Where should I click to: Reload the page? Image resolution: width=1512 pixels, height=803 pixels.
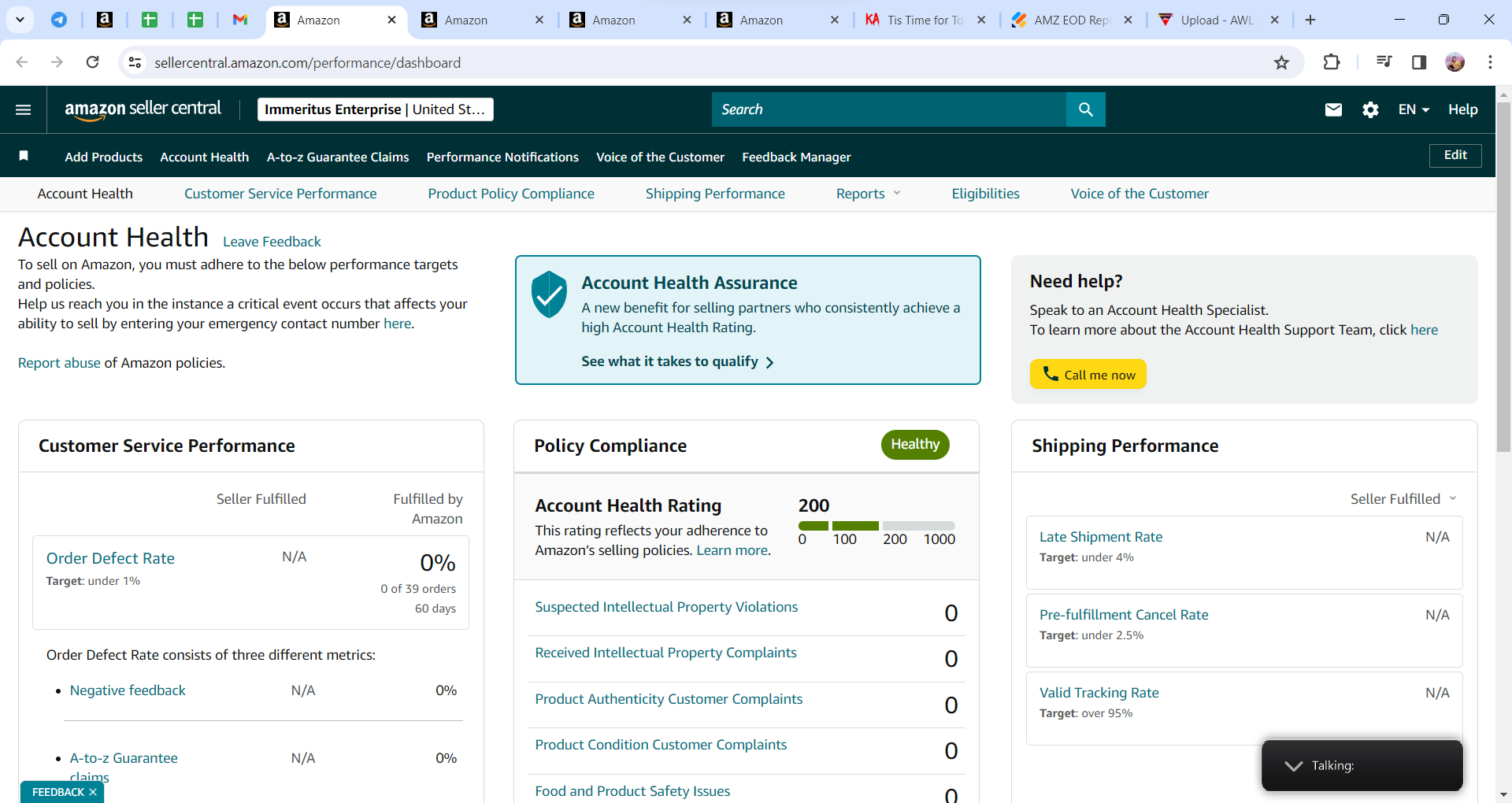click(x=92, y=62)
